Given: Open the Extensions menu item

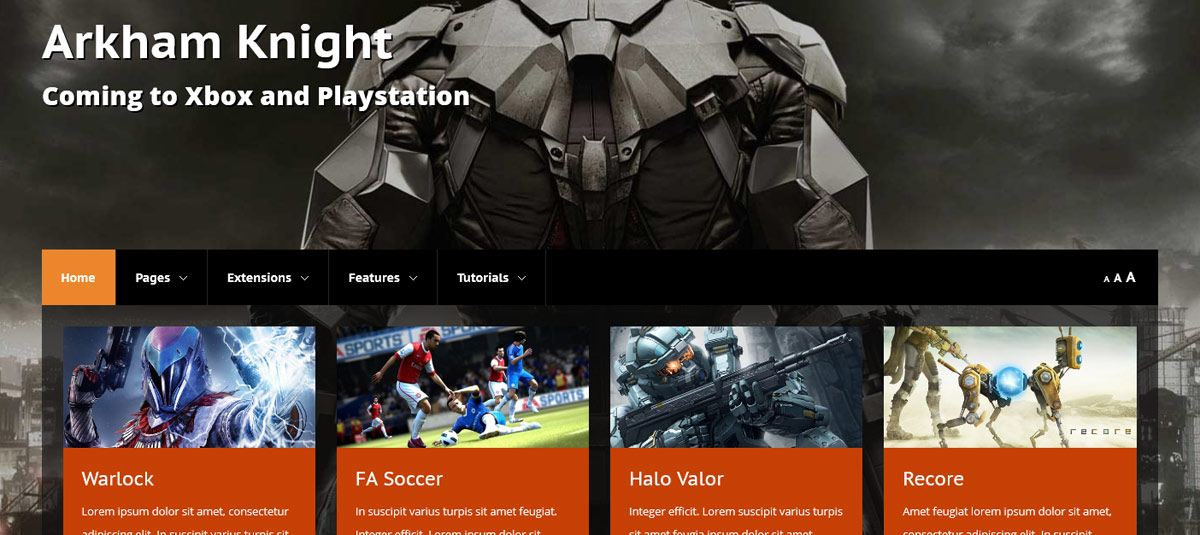Looking at the screenshot, I should pos(259,278).
